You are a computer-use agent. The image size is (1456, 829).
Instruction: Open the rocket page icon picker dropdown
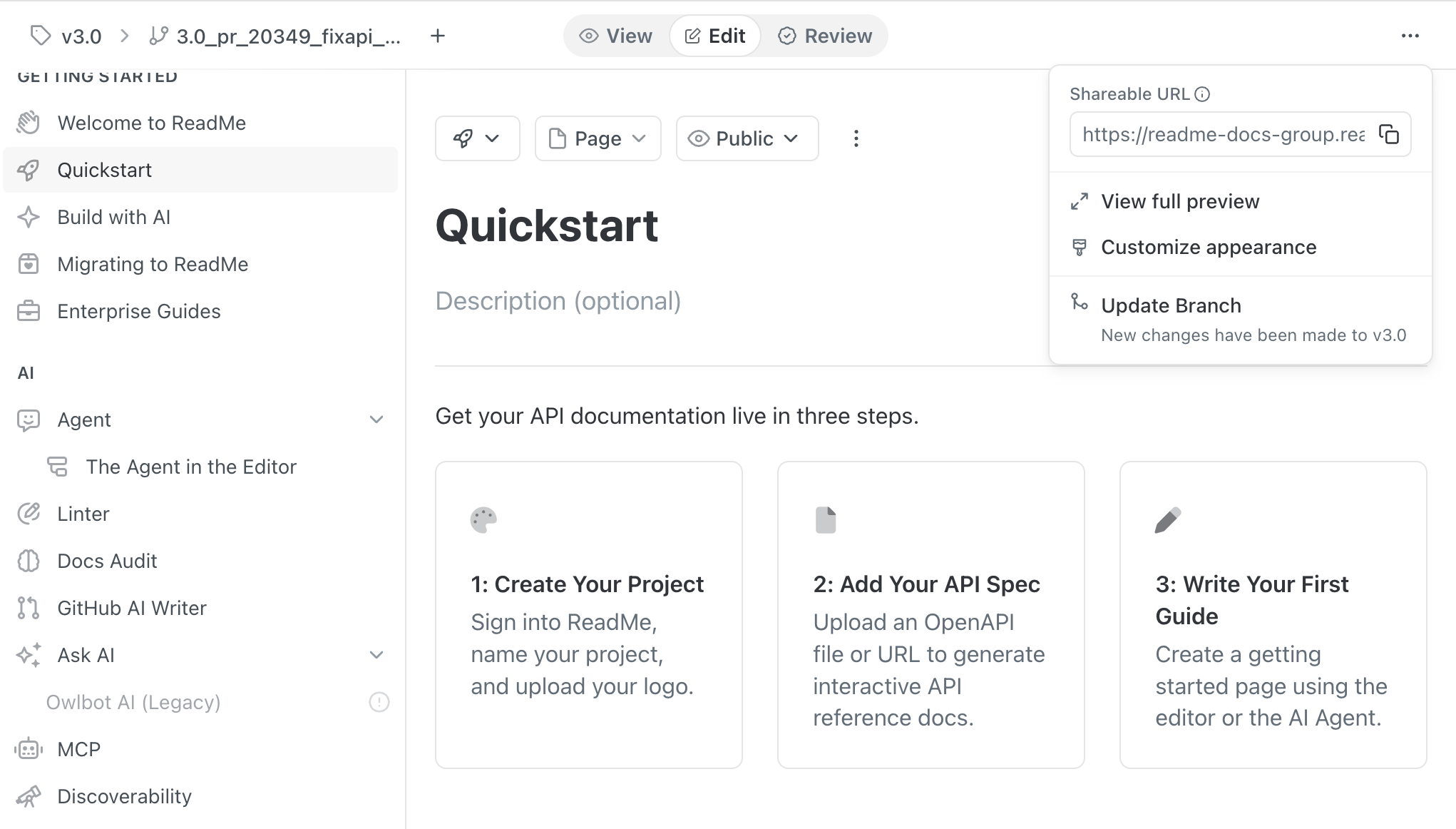[477, 138]
